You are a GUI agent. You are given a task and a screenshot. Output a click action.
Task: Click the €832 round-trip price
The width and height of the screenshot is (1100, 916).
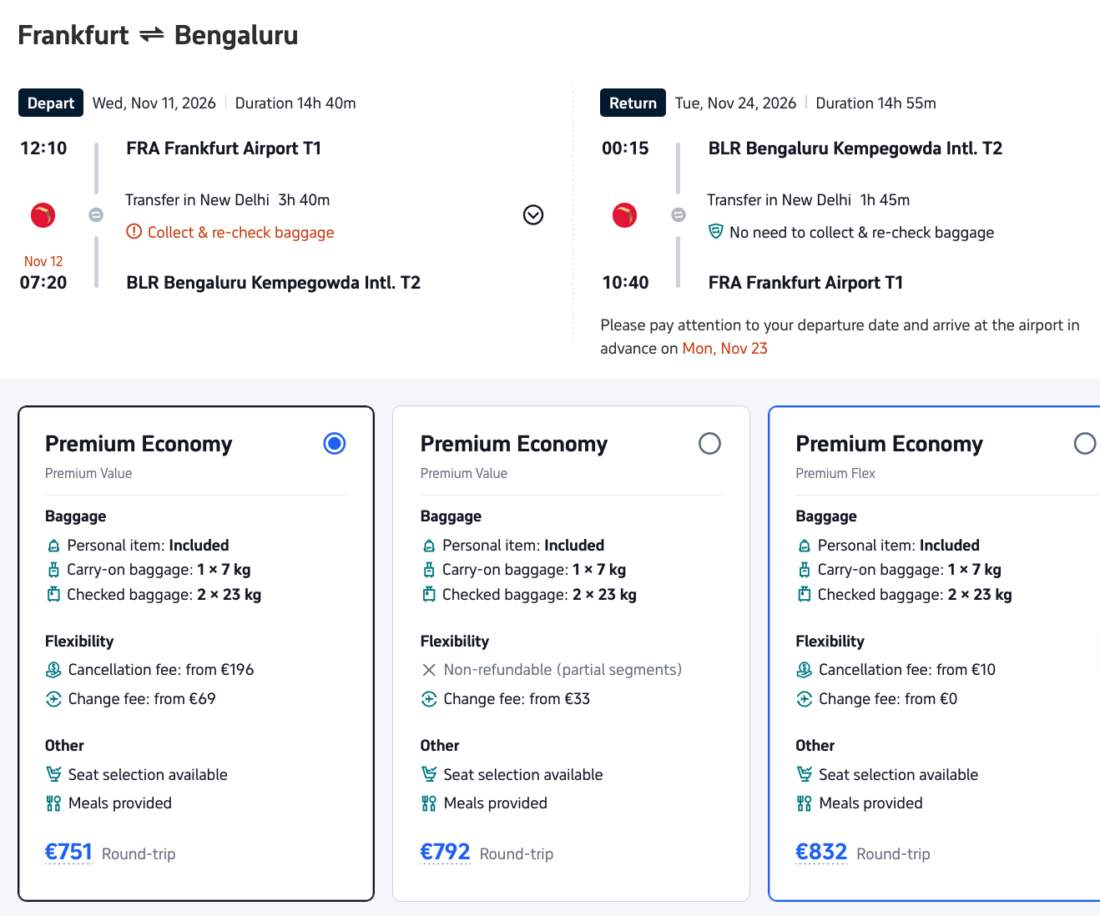pyautogui.click(x=821, y=852)
